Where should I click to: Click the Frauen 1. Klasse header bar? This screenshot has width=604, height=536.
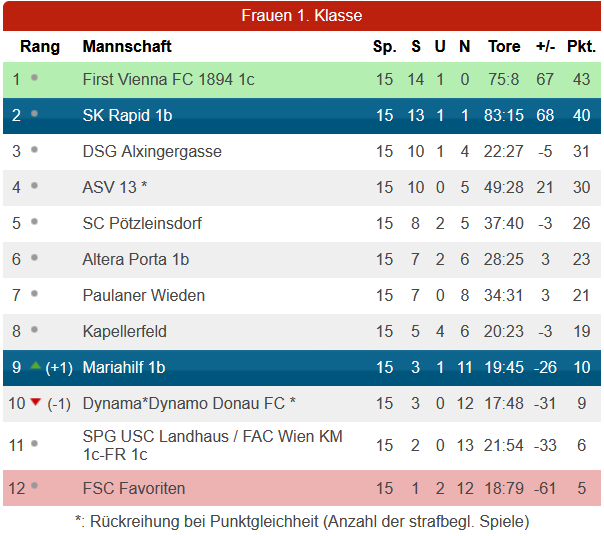302,16
